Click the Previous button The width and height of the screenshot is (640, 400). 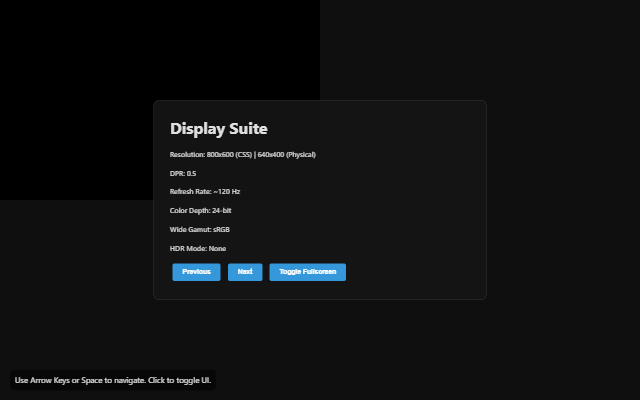tap(196, 272)
